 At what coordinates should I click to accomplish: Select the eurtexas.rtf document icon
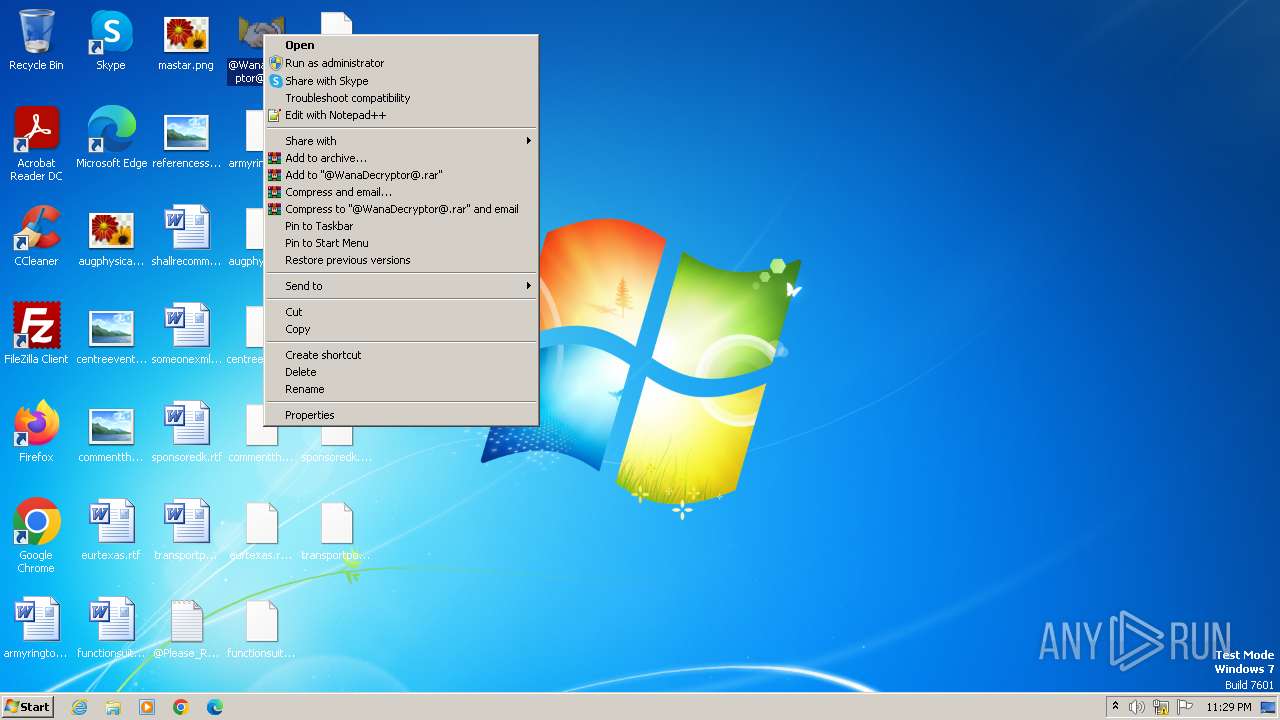pos(111,530)
